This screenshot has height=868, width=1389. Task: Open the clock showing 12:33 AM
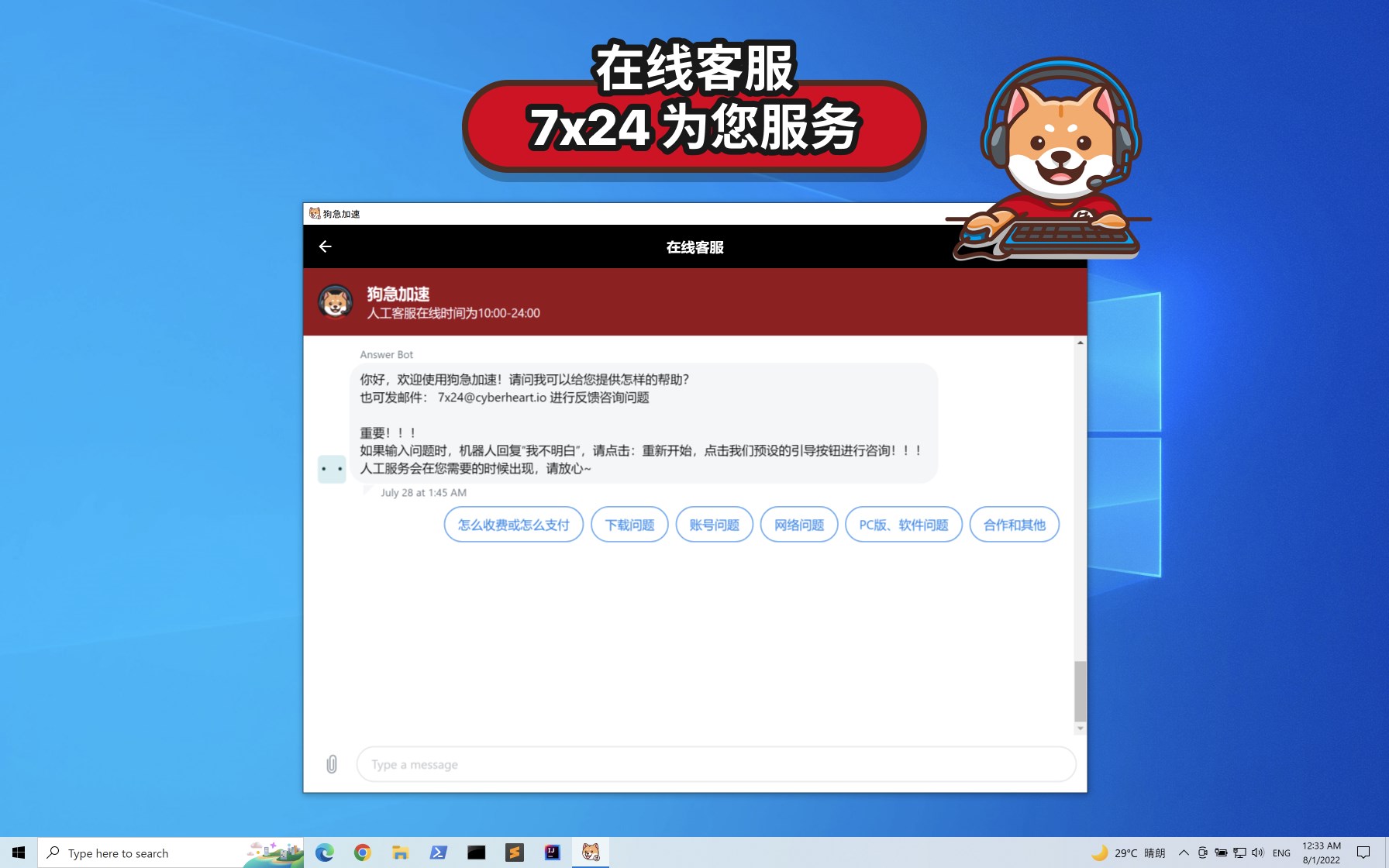point(1322,852)
